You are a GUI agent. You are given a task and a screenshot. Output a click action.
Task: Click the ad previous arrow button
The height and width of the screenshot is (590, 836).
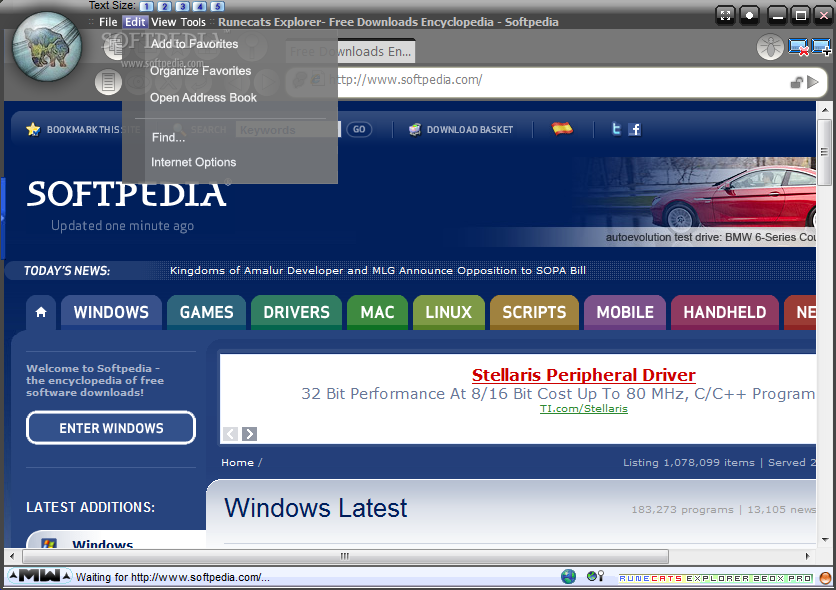[230, 434]
